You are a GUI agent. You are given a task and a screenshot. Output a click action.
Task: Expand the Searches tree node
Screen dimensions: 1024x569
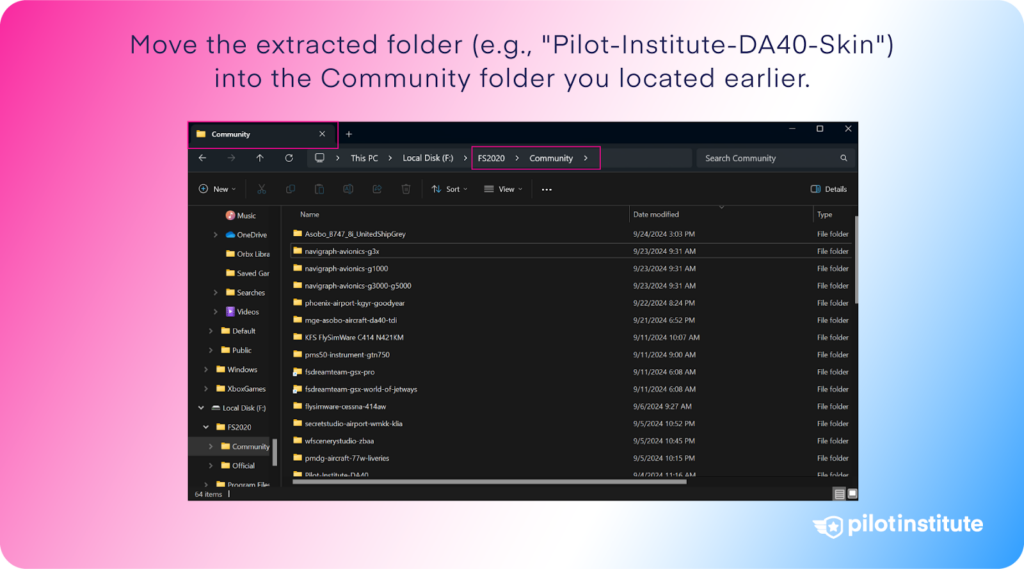(x=216, y=293)
